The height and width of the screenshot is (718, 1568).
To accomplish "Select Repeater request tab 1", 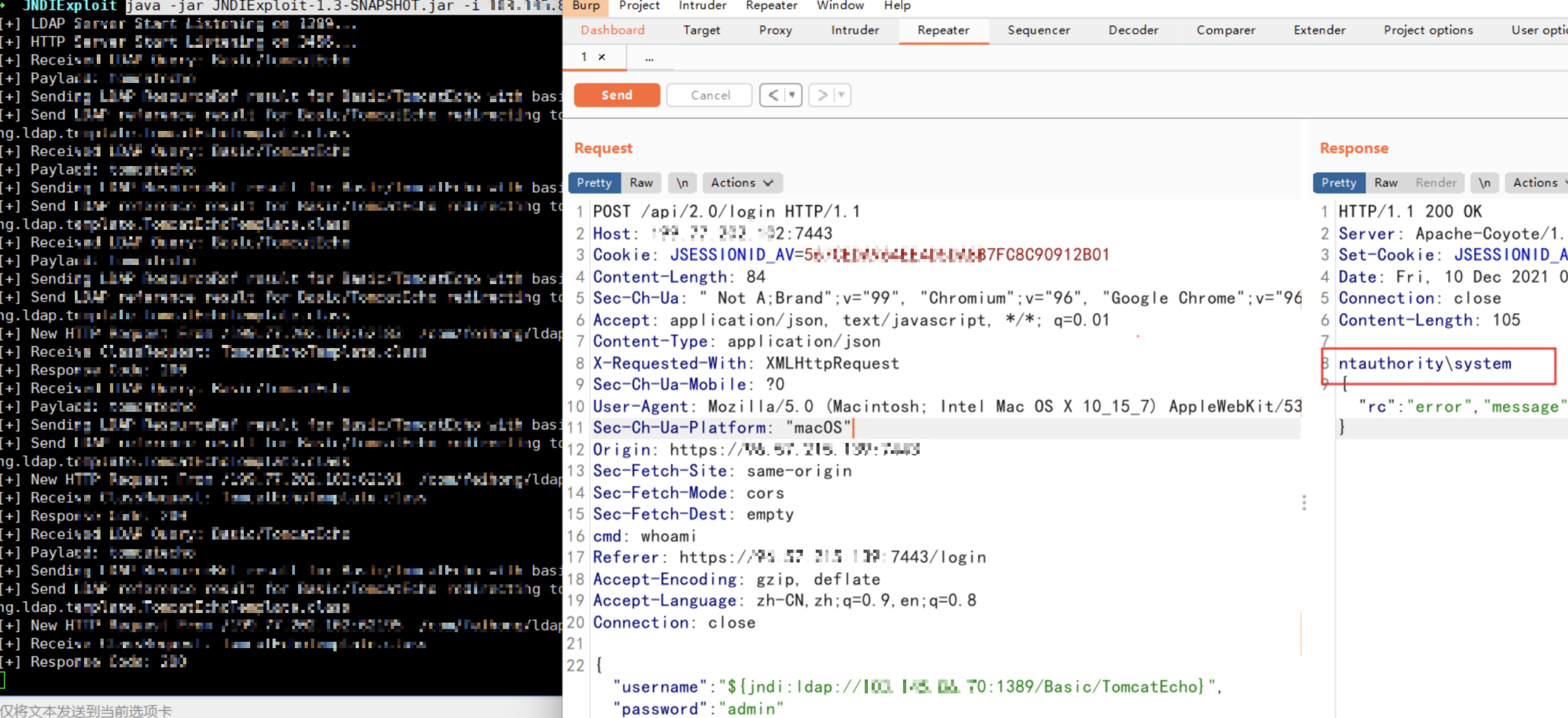I will pyautogui.click(x=584, y=57).
